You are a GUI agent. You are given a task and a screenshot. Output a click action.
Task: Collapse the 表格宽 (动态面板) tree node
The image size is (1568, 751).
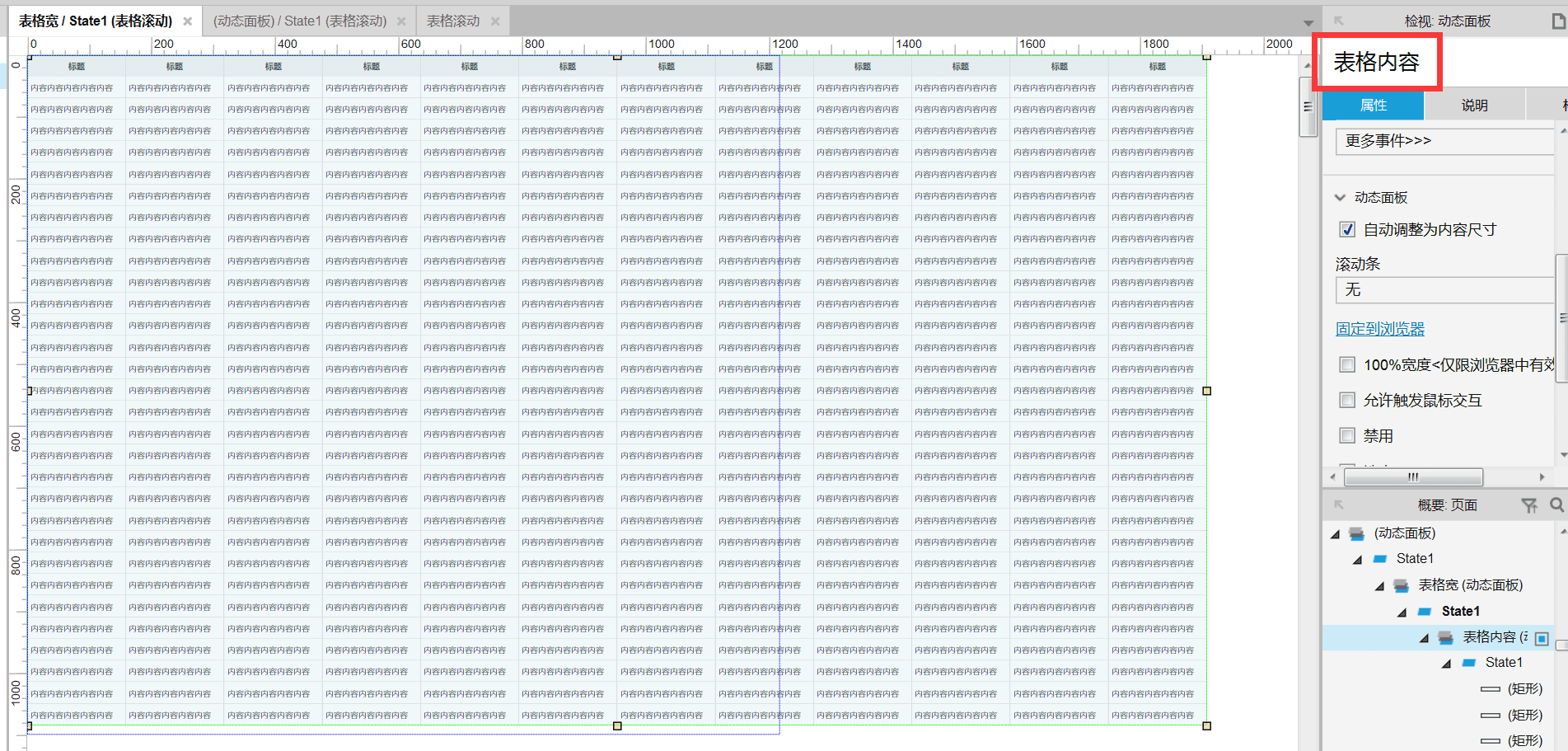tap(1380, 586)
